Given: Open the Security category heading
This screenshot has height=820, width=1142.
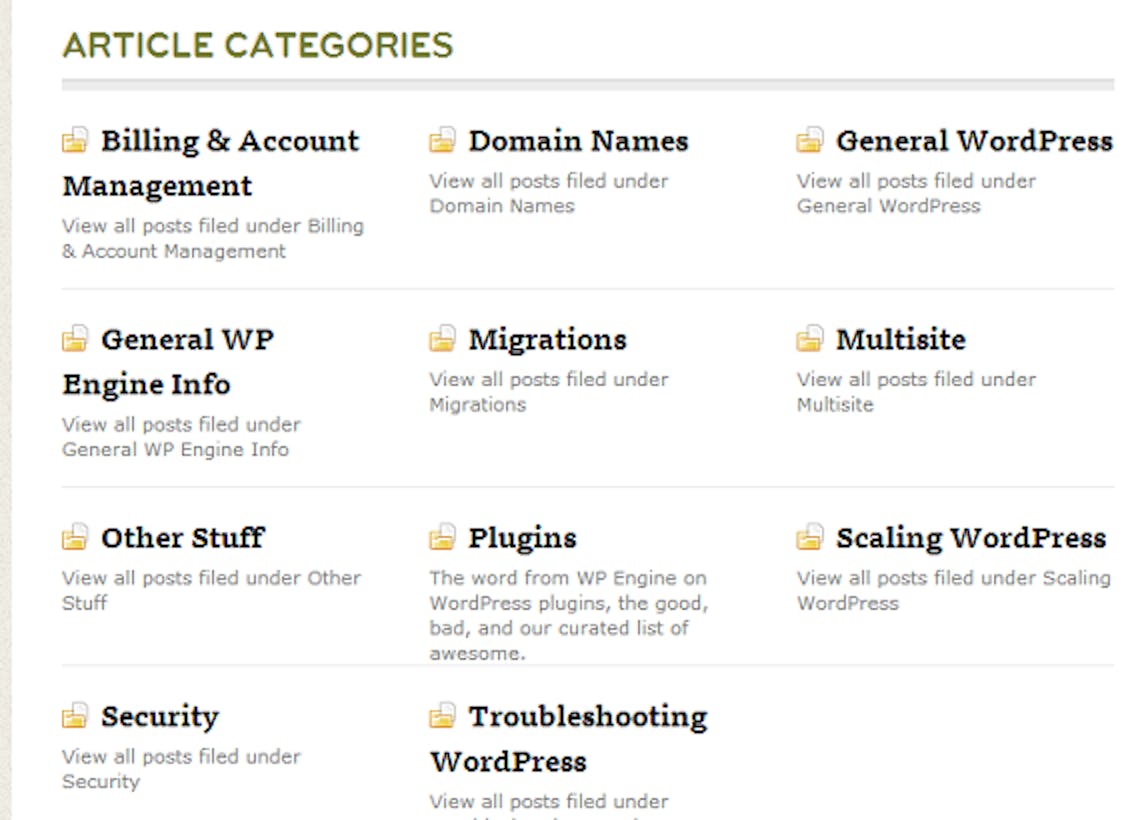Looking at the screenshot, I should pyautogui.click(x=160, y=717).
